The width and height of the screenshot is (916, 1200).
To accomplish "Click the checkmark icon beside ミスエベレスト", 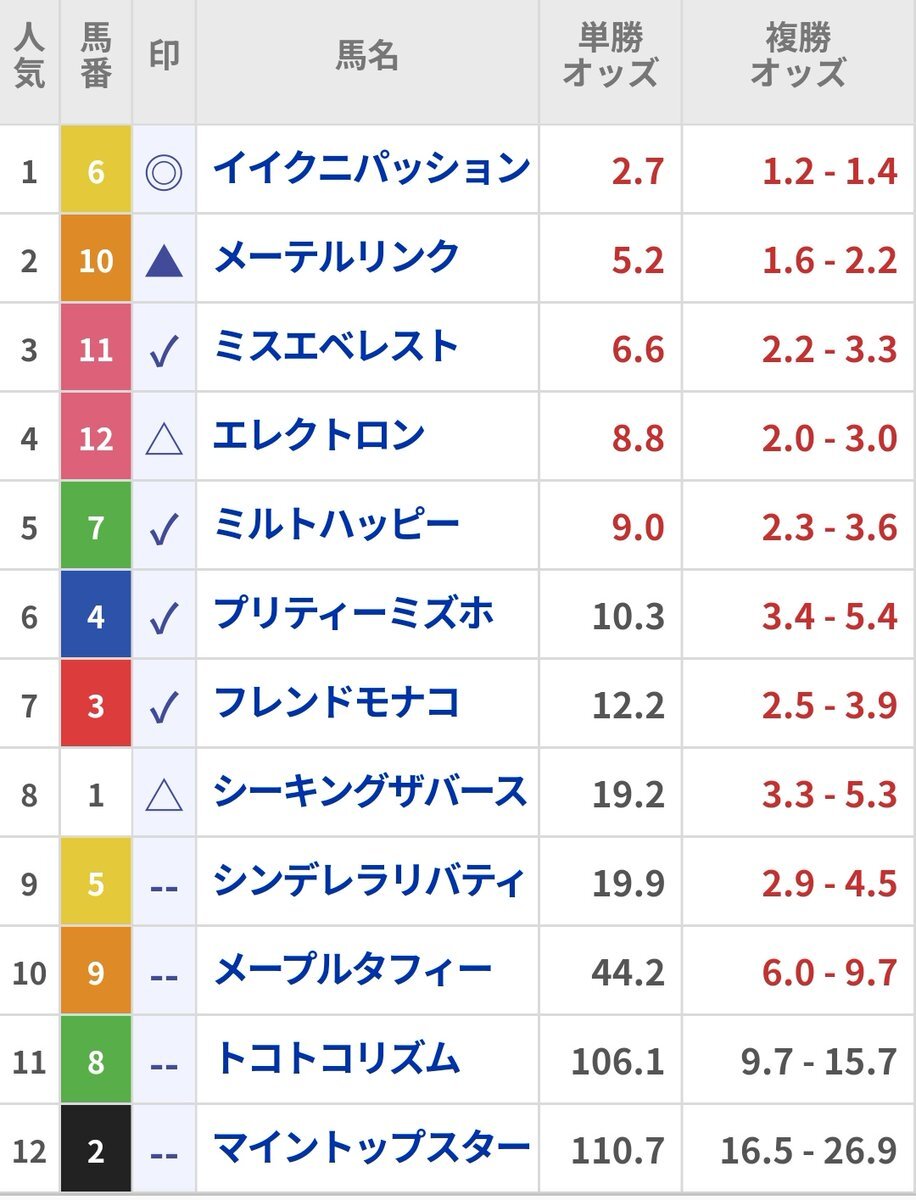I will pyautogui.click(x=164, y=352).
